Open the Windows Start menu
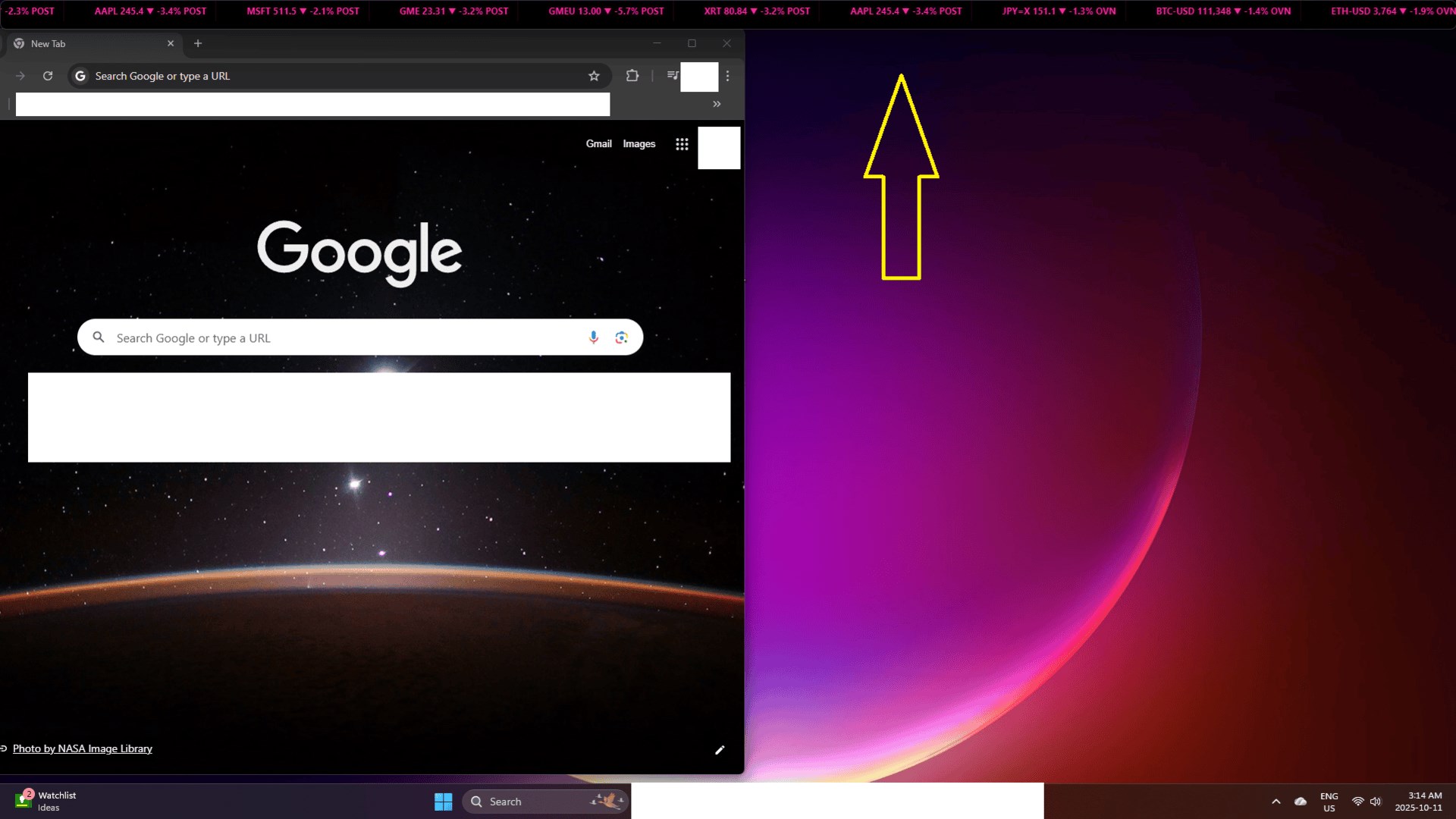 [443, 802]
